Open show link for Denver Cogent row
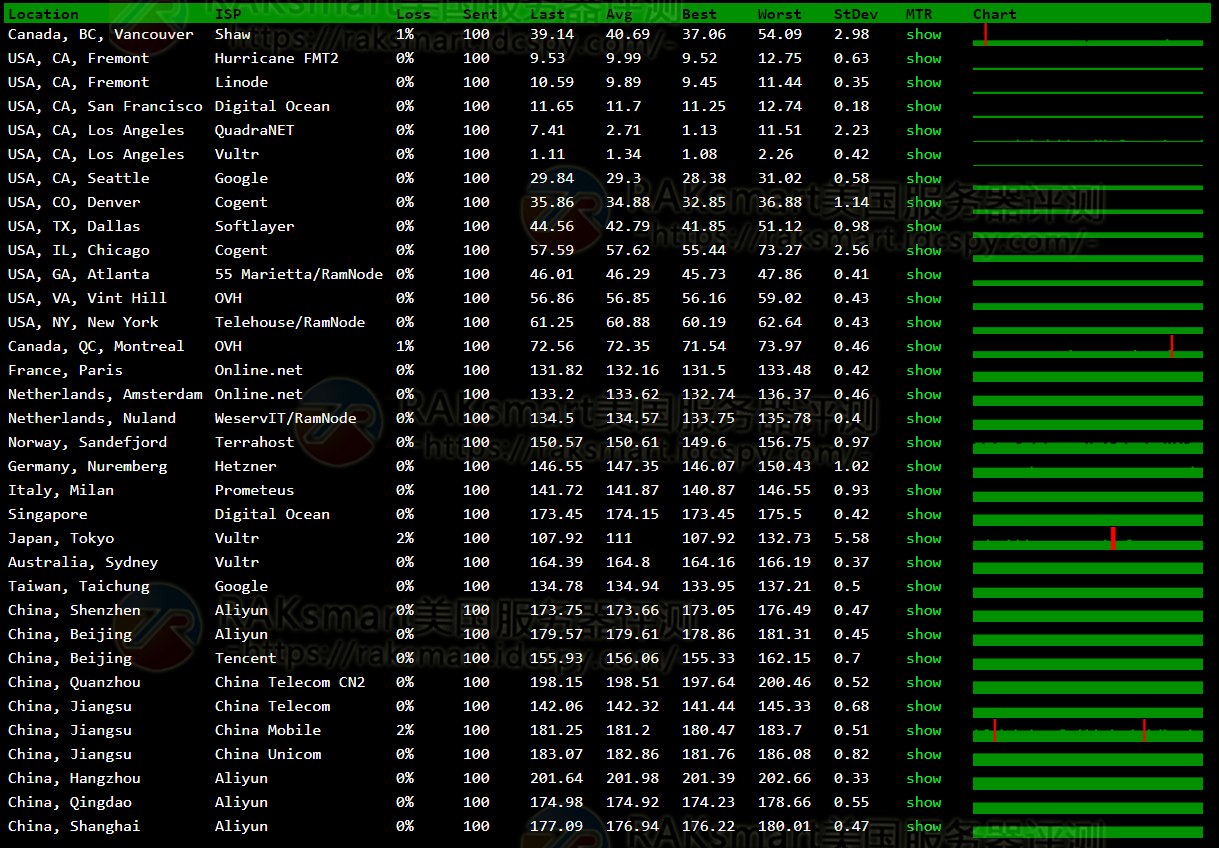The image size is (1219, 848). click(924, 202)
